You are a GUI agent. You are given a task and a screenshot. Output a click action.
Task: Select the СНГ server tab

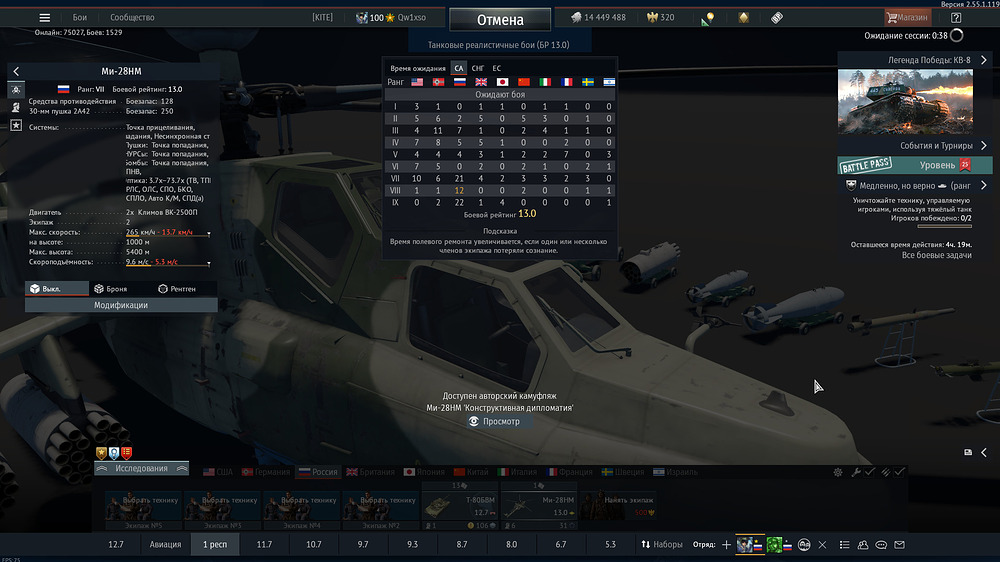[478, 68]
